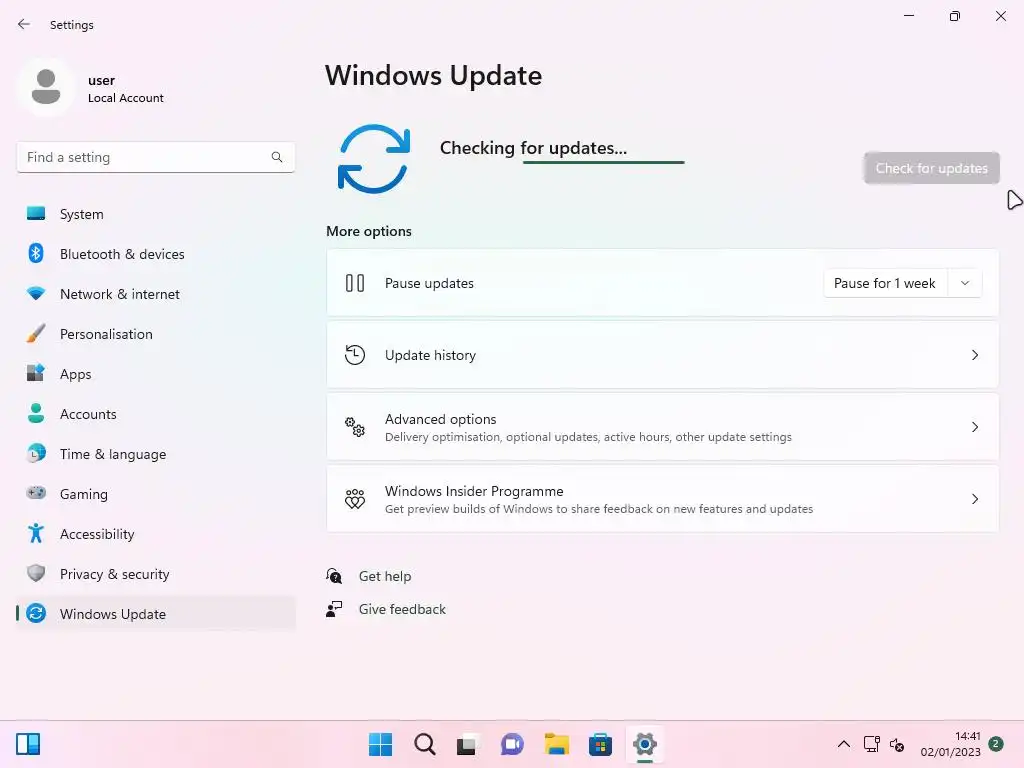Open the Start menu on taskbar
The image size is (1024, 768).
click(381, 744)
